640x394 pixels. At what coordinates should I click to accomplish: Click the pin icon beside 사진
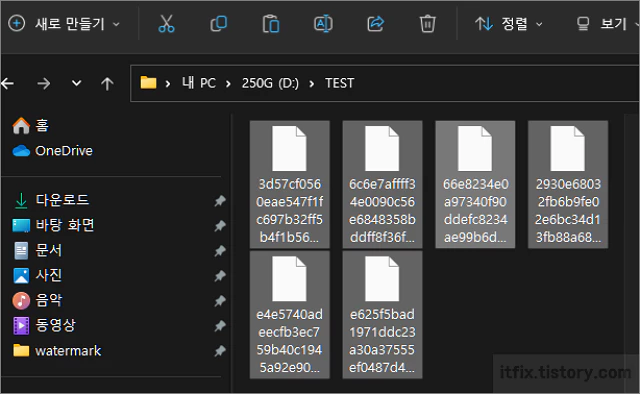point(220,276)
